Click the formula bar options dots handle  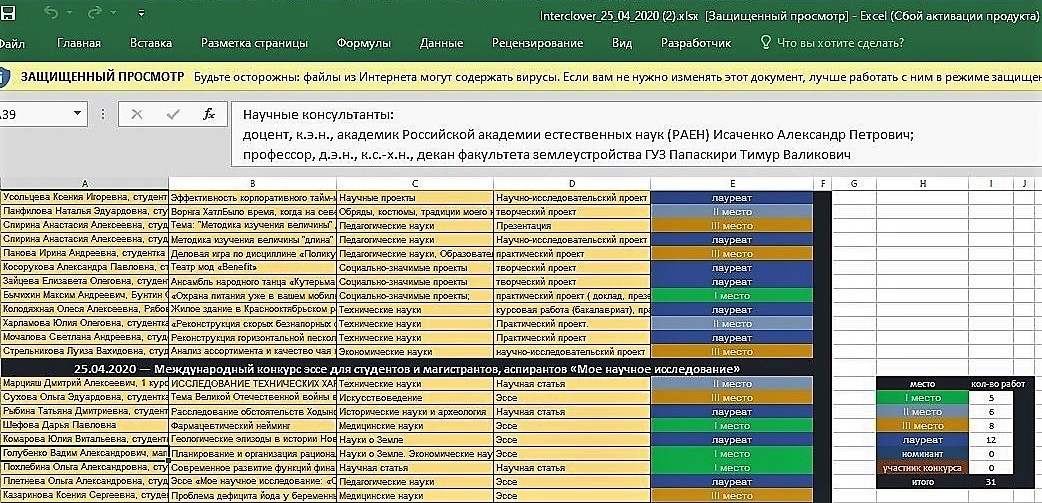click(102, 114)
